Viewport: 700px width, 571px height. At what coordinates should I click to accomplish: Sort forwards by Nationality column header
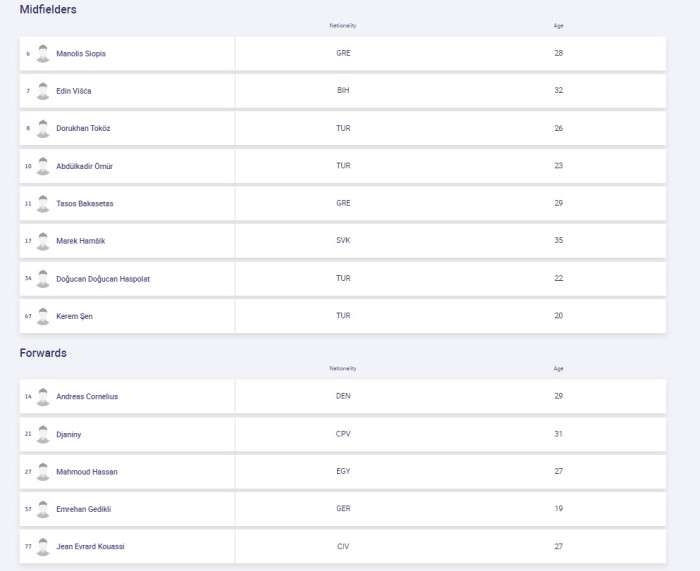(343, 369)
